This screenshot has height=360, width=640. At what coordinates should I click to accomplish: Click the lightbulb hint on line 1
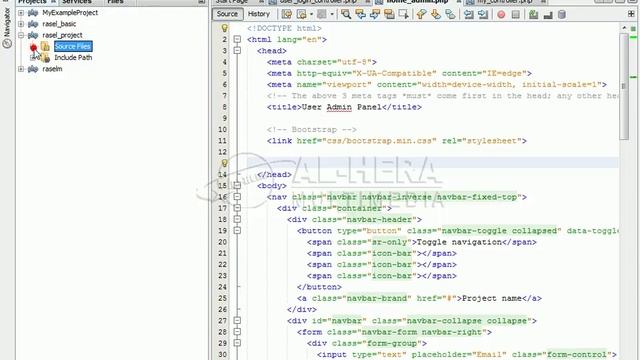[x=224, y=28]
